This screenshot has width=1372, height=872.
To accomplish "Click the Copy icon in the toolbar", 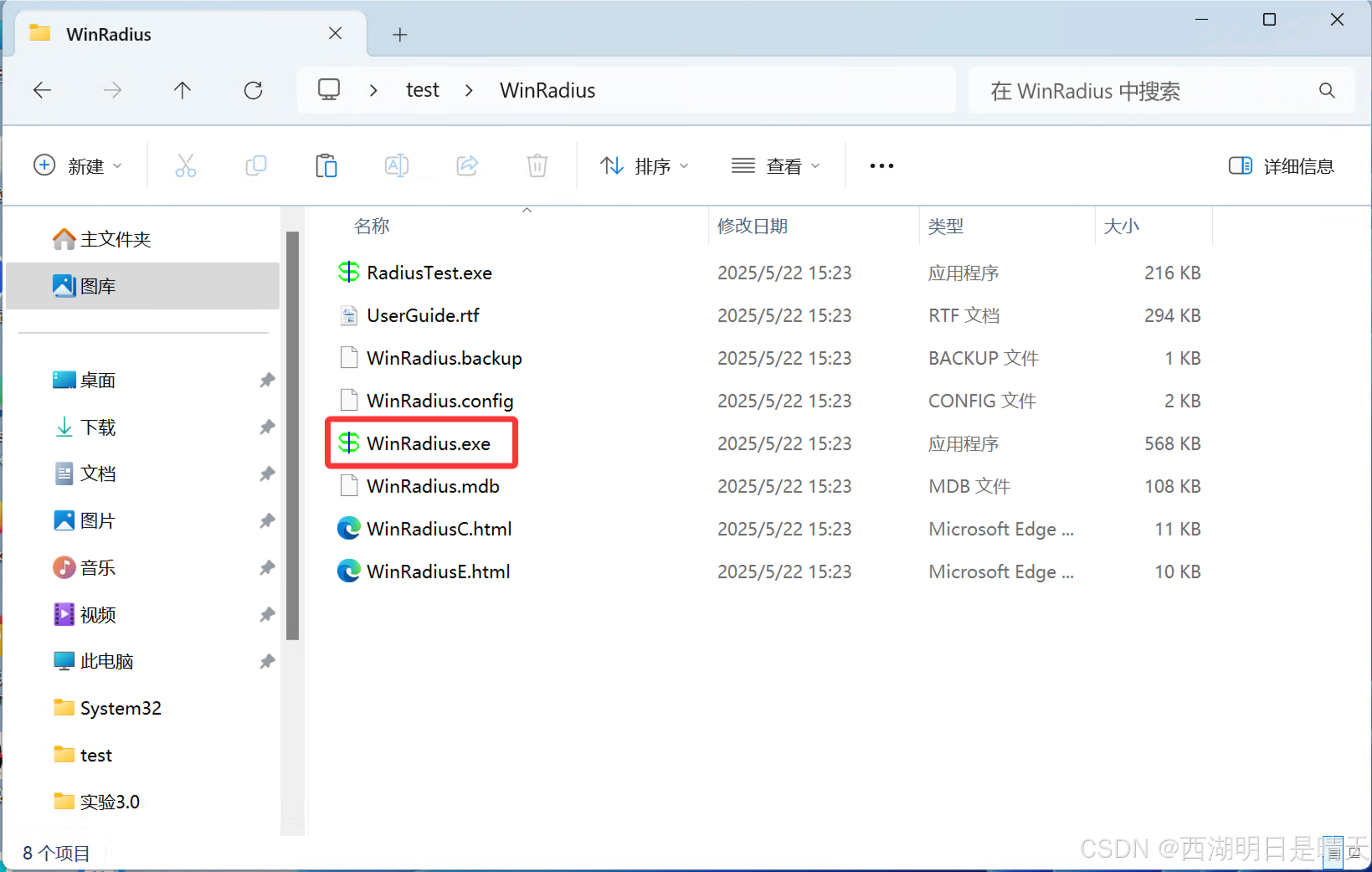I will pos(256,165).
